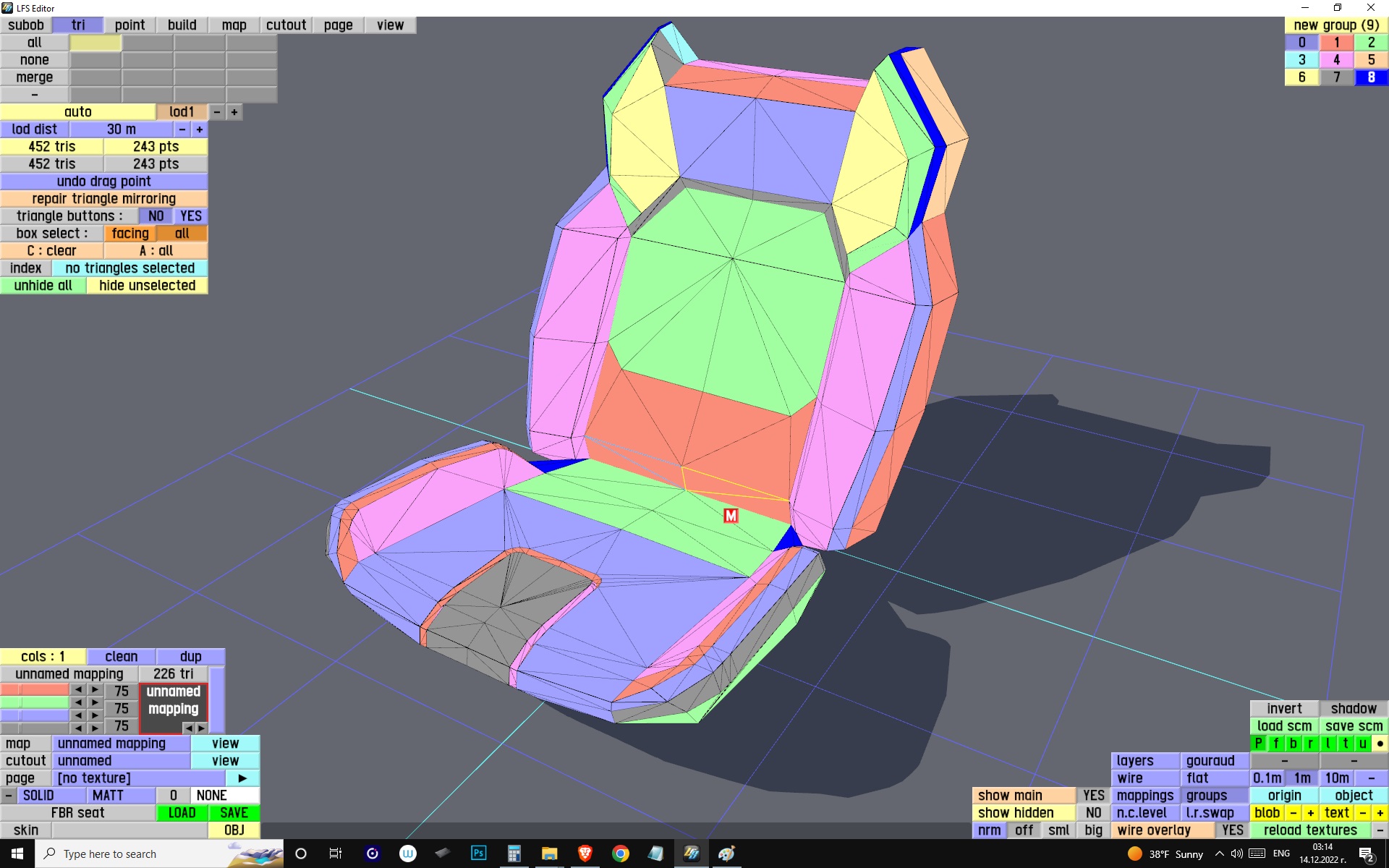
Task: Click next arrow in mapping preview box
Action: click(201, 728)
